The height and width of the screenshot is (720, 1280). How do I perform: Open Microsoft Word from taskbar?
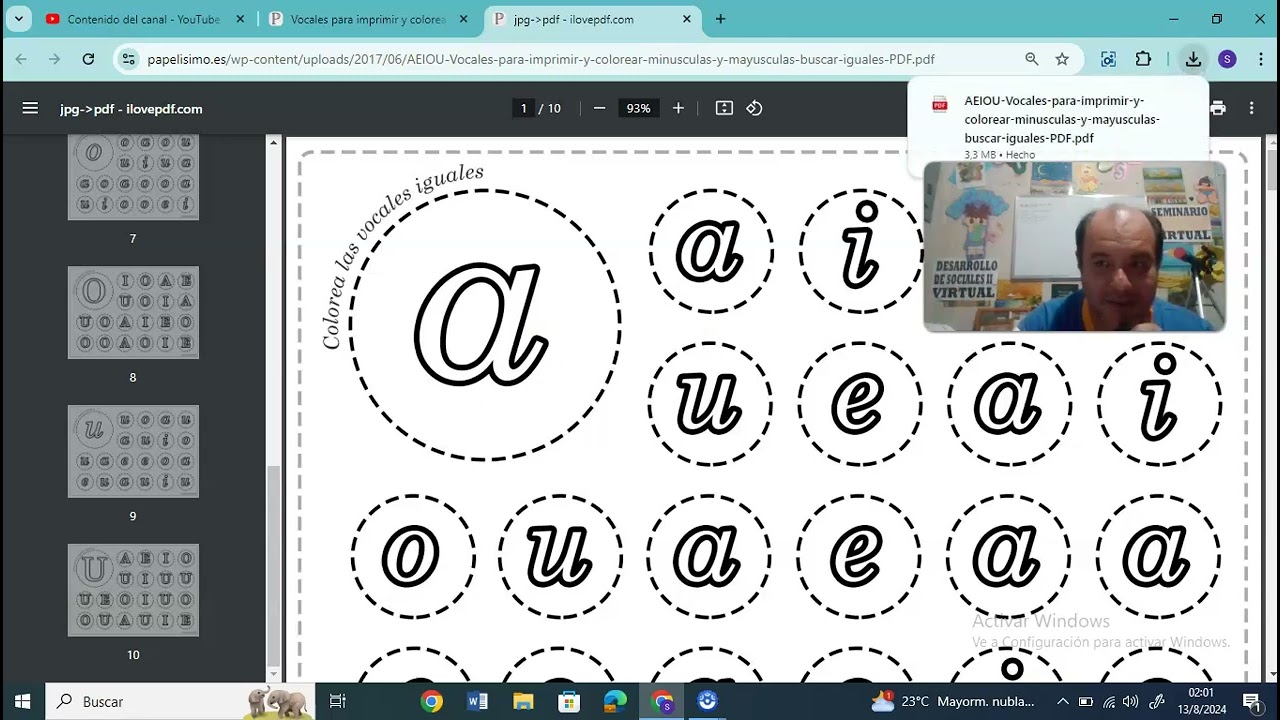click(477, 701)
